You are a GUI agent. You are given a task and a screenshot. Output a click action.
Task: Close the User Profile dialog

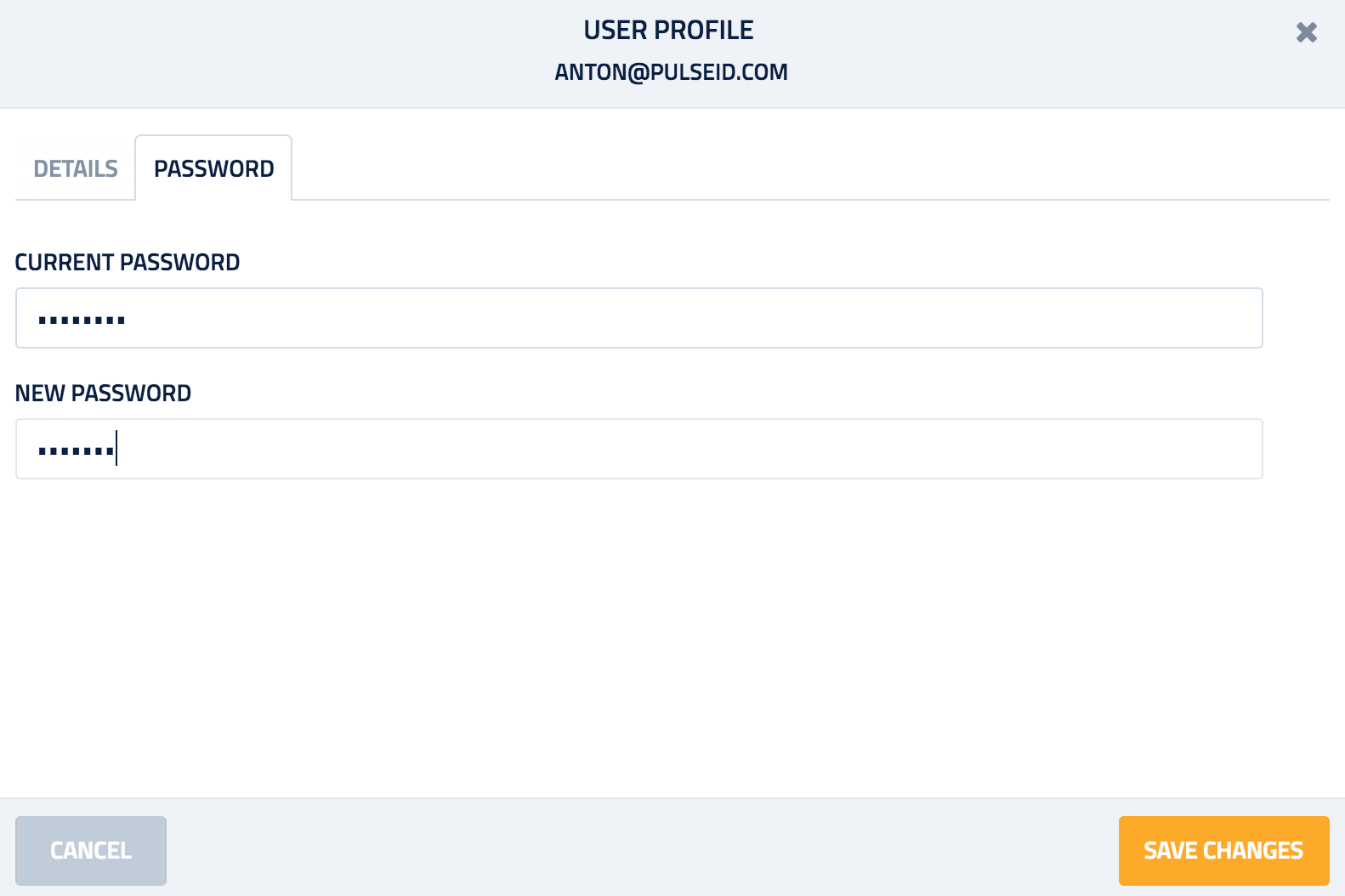tap(1307, 32)
